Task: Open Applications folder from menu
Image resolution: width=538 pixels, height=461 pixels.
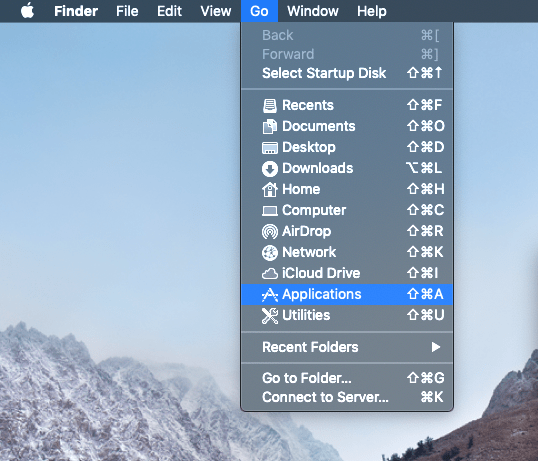Action: pyautogui.click(x=347, y=294)
